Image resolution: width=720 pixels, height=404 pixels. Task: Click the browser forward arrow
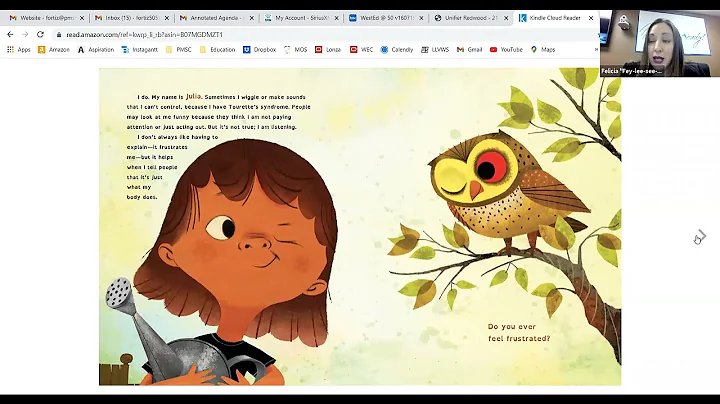(x=25, y=34)
